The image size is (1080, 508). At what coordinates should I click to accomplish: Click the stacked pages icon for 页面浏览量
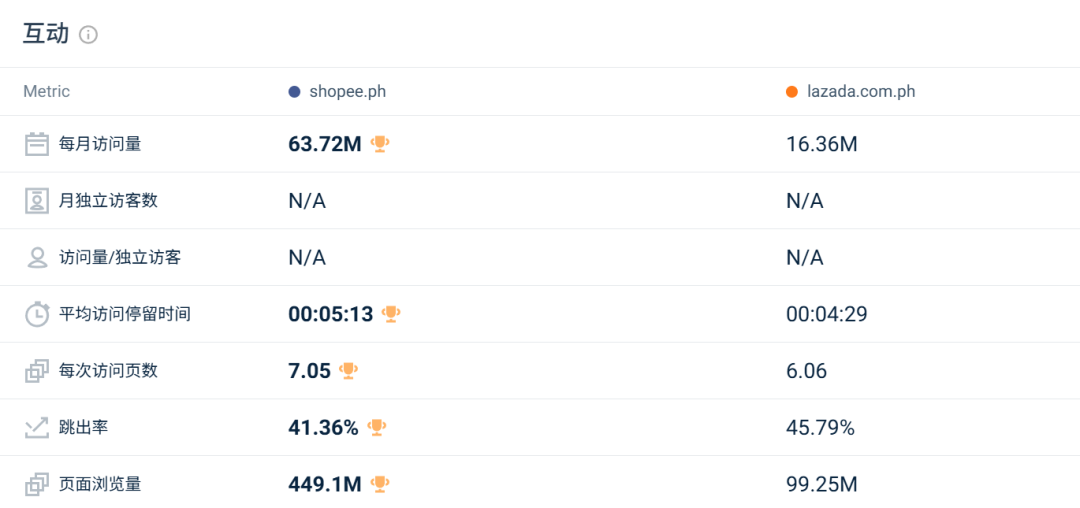[37, 485]
